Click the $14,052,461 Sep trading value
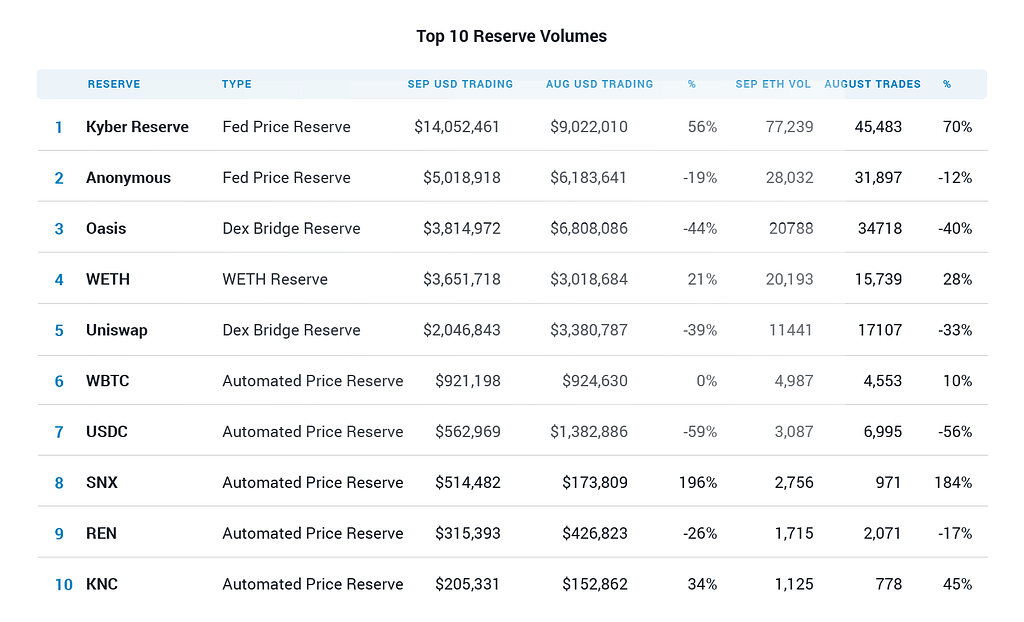The image size is (1024, 622). tap(457, 127)
